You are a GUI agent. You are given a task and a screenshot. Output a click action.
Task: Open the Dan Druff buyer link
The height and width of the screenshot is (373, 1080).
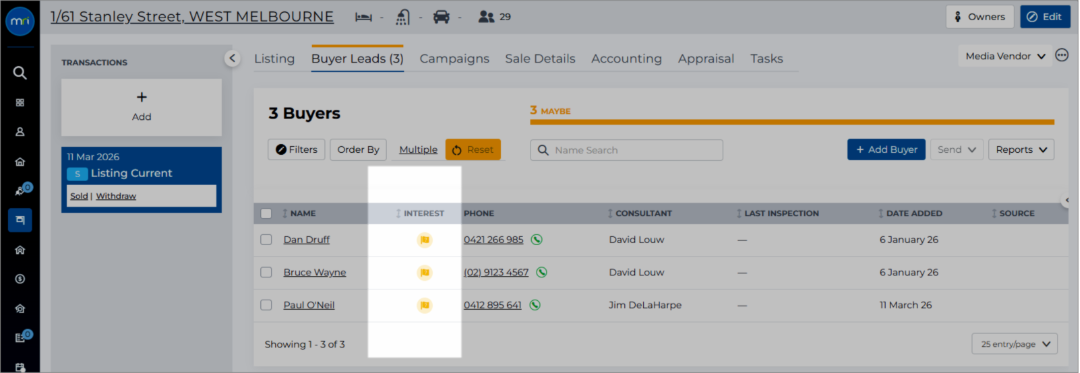(307, 239)
